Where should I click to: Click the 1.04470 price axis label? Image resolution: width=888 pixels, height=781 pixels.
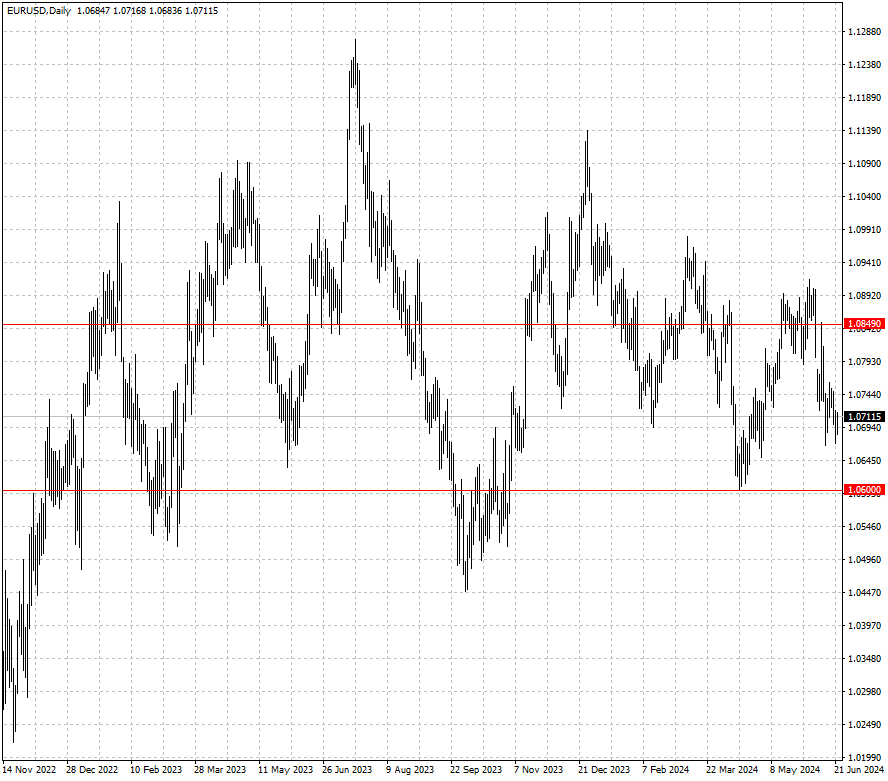[x=864, y=592]
